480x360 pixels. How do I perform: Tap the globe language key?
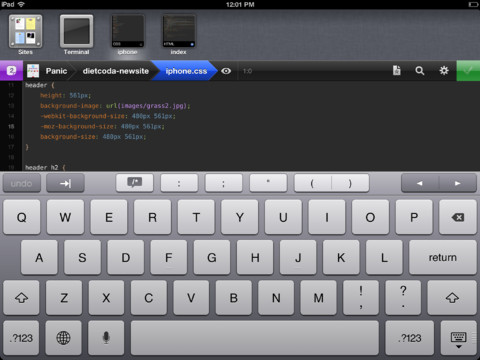click(63, 338)
